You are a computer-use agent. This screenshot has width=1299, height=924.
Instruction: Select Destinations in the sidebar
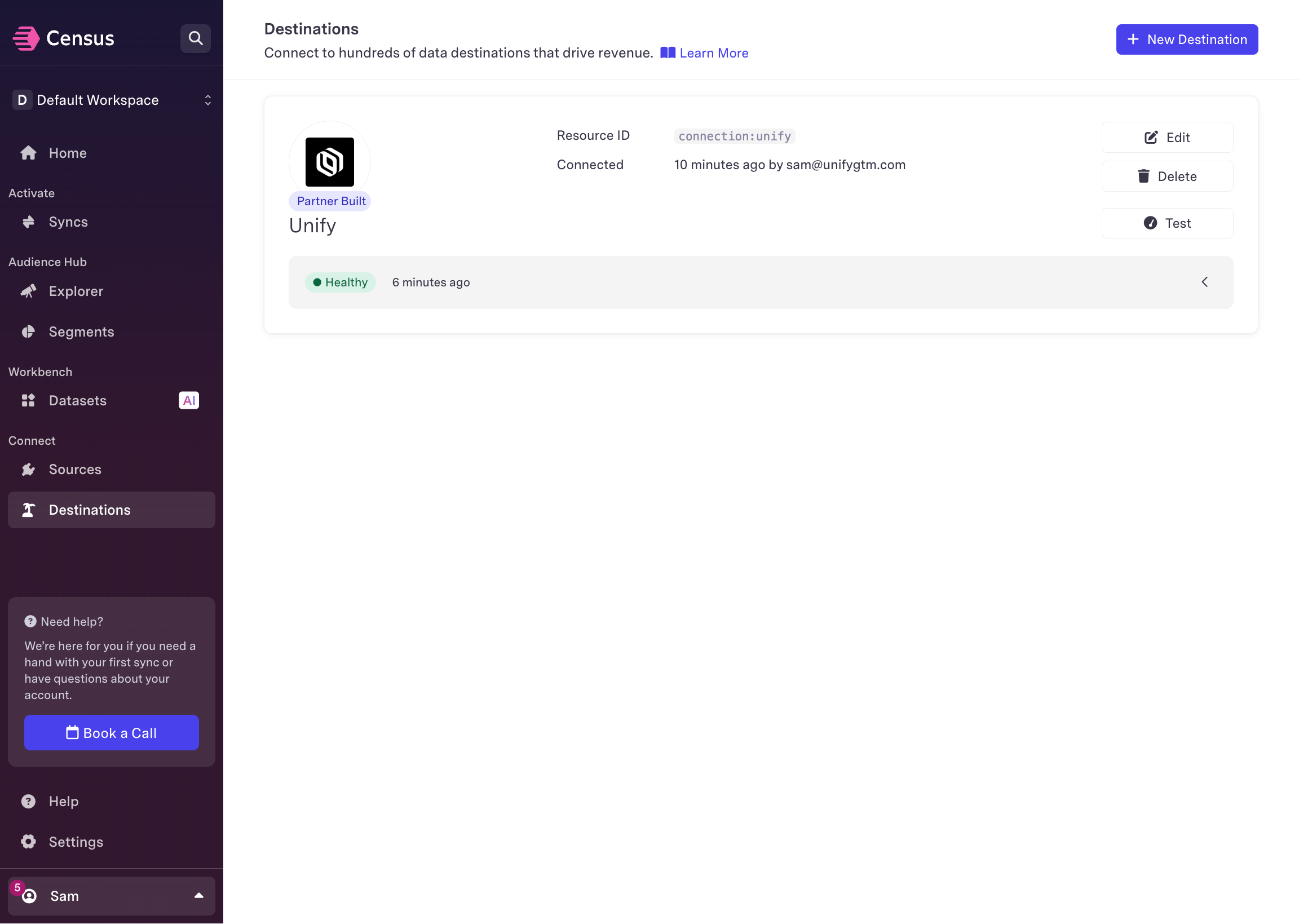(89, 510)
